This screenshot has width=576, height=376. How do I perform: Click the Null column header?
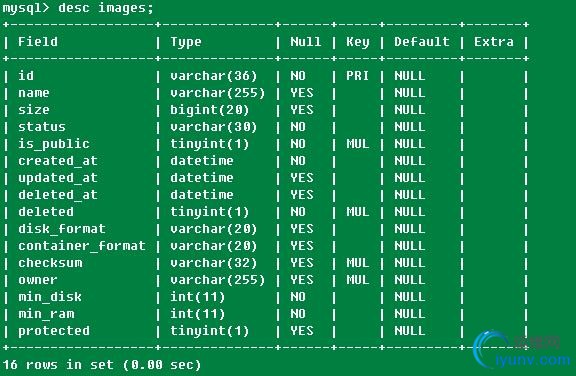point(306,41)
